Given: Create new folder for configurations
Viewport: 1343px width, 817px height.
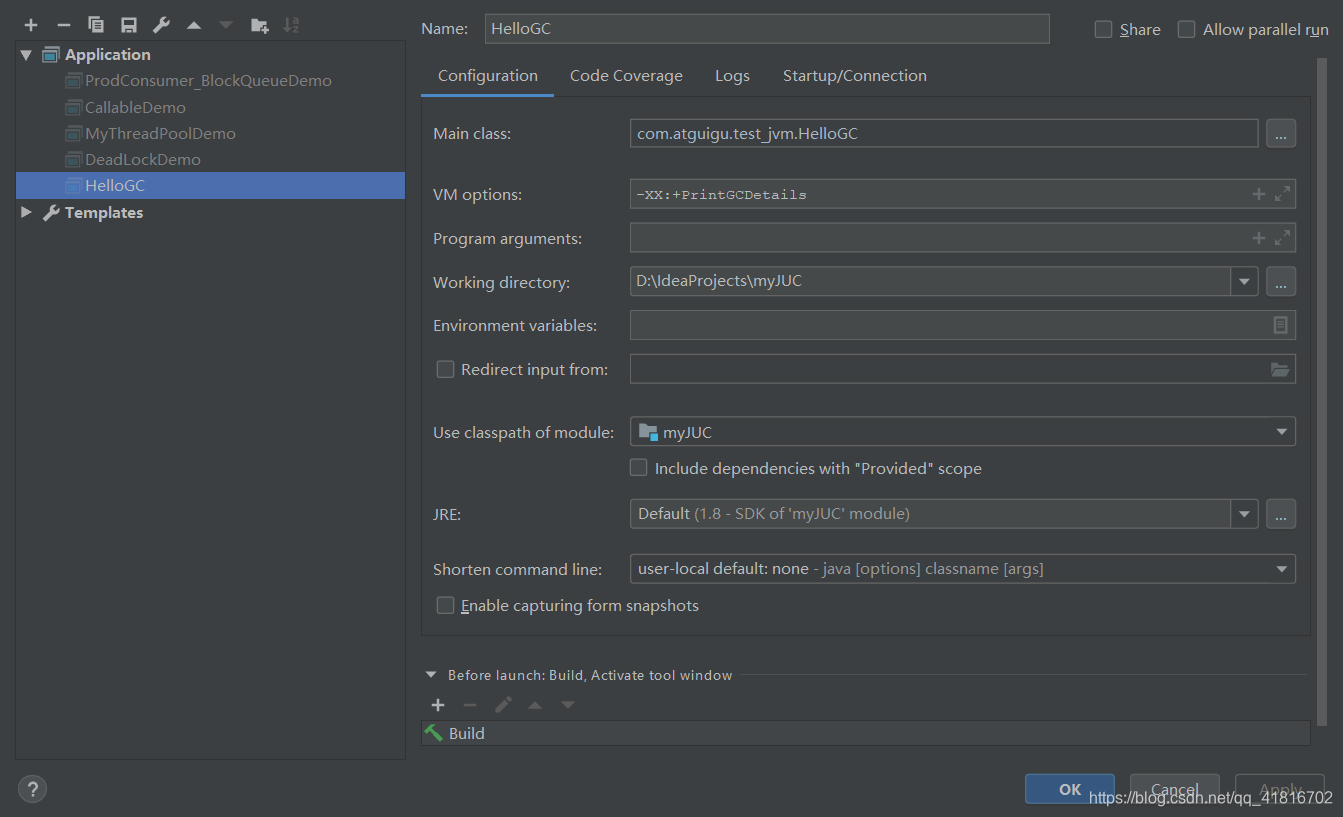Looking at the screenshot, I should point(259,25).
